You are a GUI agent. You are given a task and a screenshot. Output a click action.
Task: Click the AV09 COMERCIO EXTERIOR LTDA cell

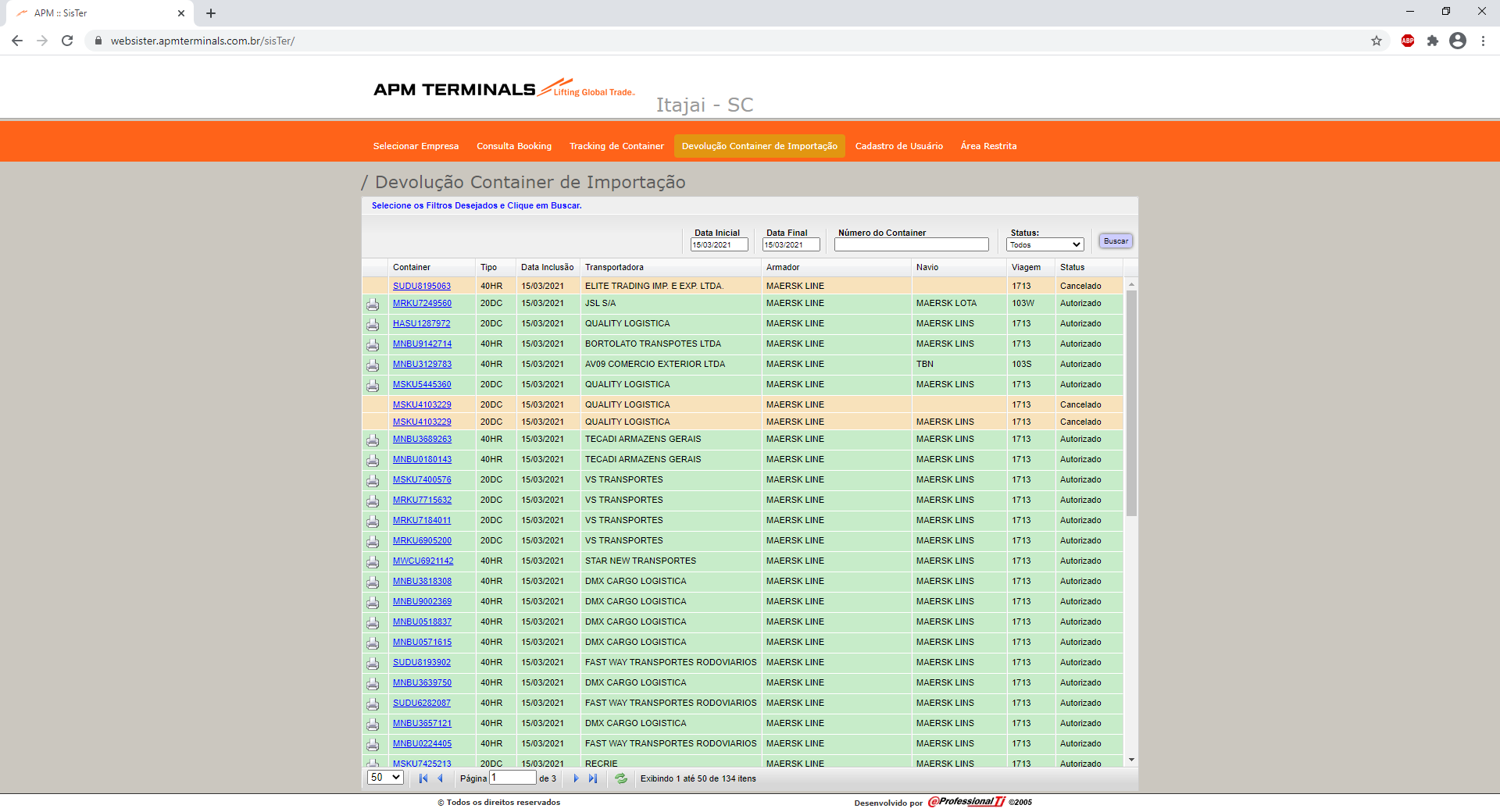point(671,364)
